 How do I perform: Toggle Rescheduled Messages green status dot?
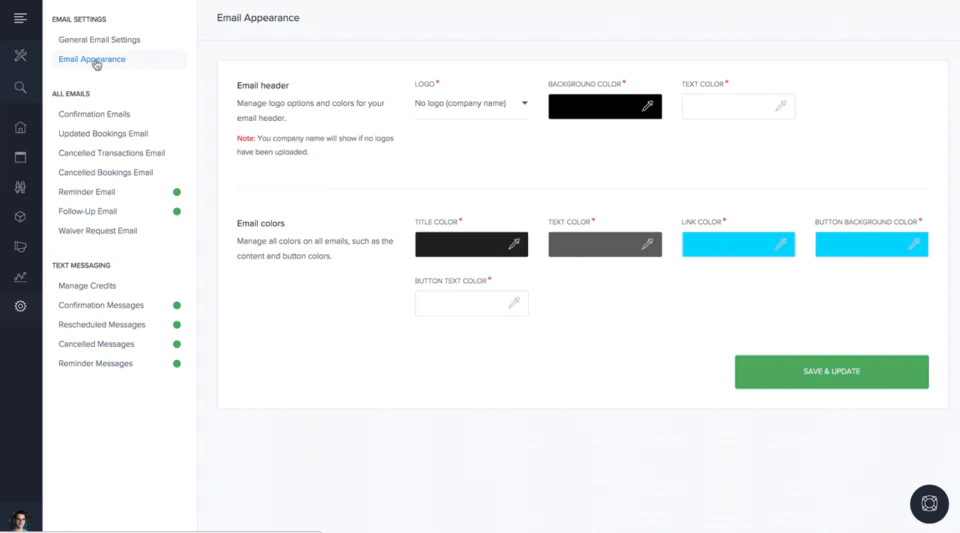click(x=177, y=325)
